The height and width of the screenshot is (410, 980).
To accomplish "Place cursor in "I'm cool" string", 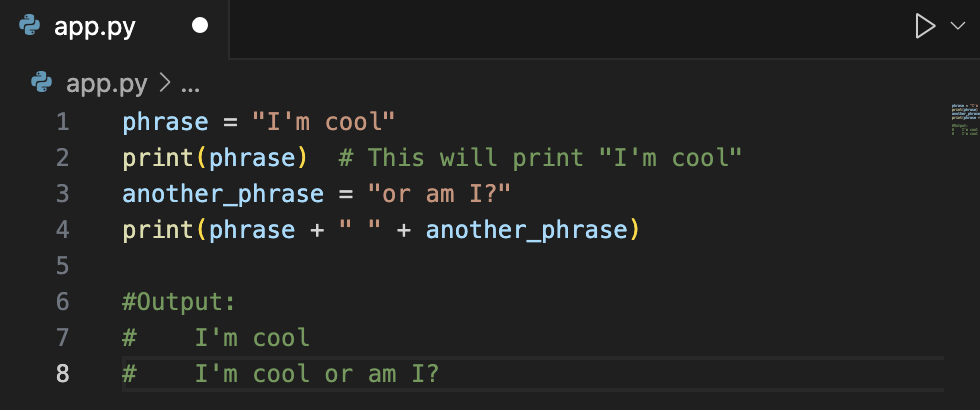I will pos(323,121).
